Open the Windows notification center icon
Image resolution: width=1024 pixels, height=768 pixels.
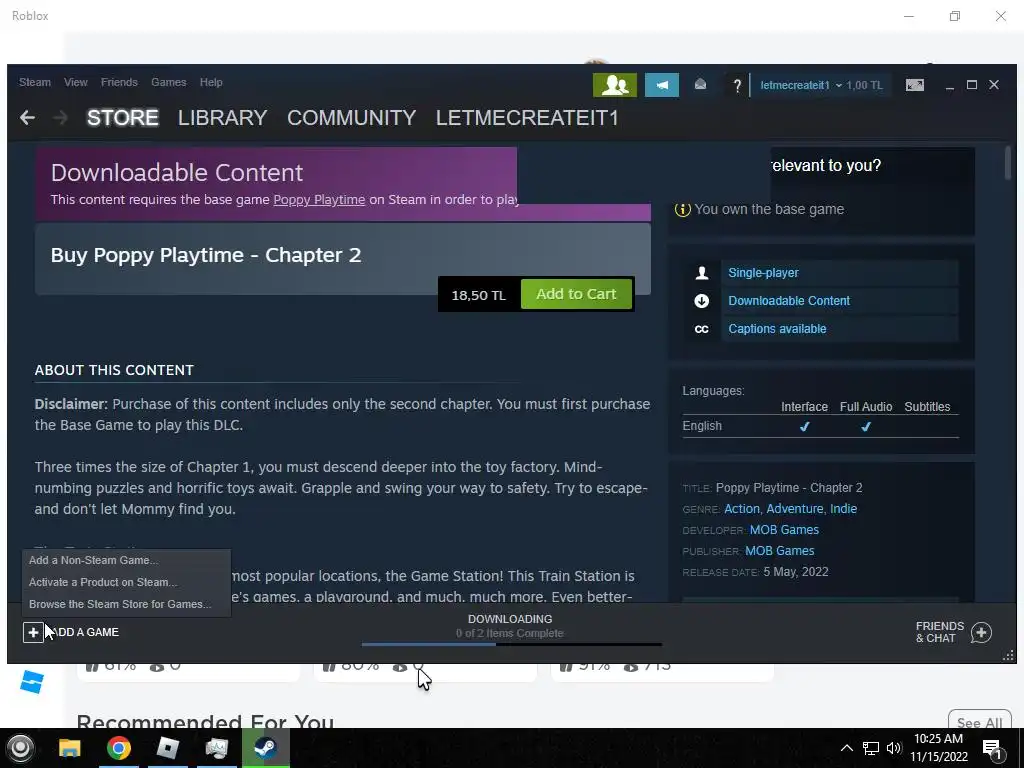[x=991, y=749]
